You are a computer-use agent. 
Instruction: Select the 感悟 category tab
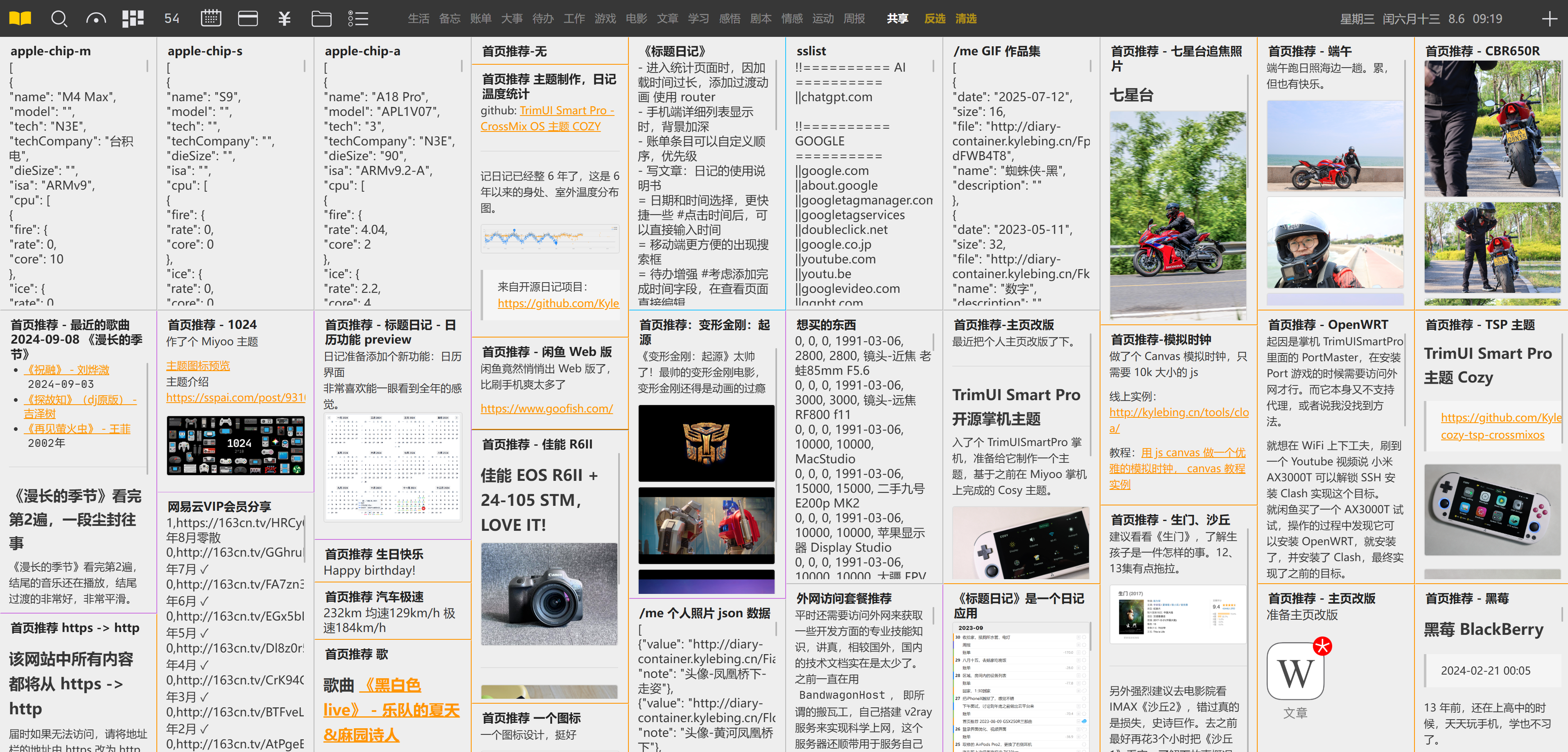pyautogui.click(x=729, y=18)
